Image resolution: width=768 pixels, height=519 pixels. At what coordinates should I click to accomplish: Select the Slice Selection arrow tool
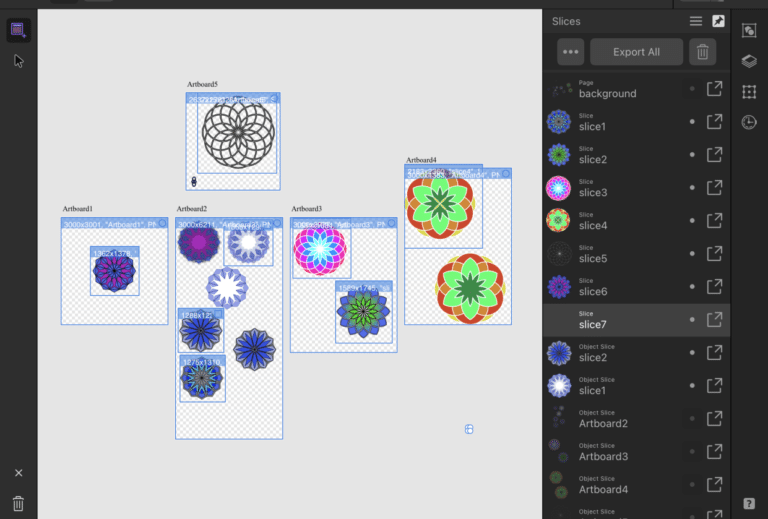point(18,61)
